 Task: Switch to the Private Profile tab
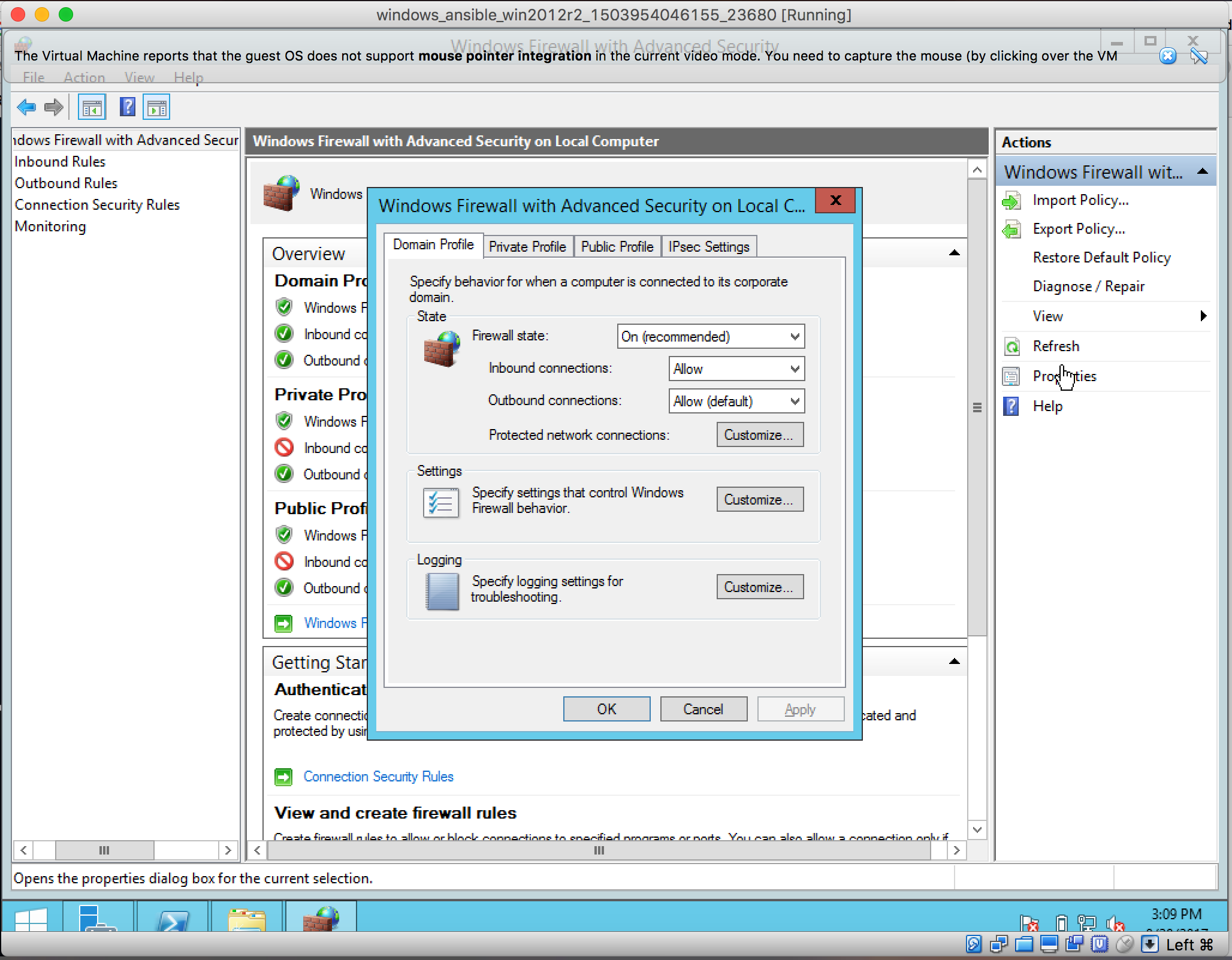point(527,247)
